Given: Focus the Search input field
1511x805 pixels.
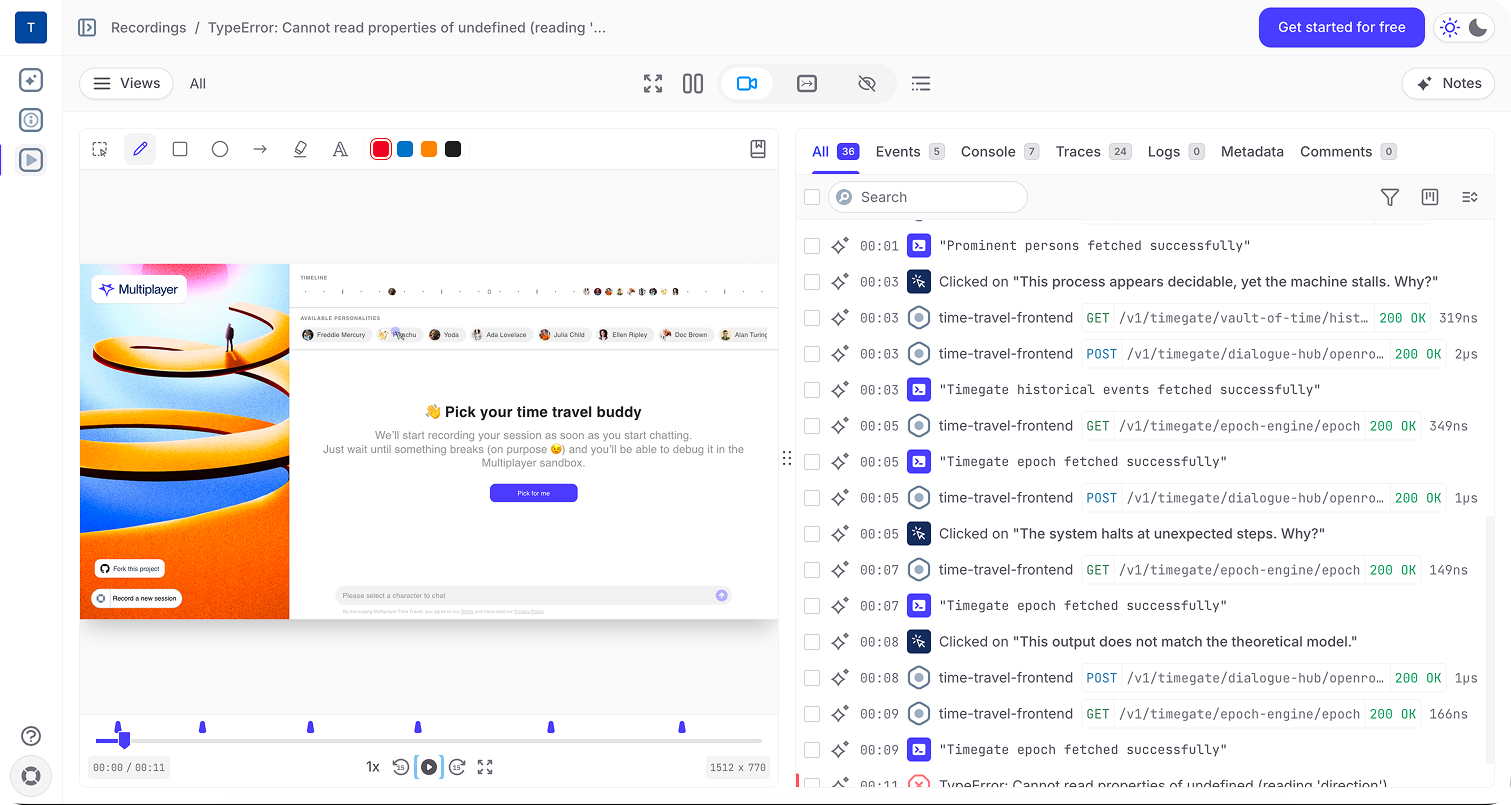Looking at the screenshot, I should pos(928,197).
